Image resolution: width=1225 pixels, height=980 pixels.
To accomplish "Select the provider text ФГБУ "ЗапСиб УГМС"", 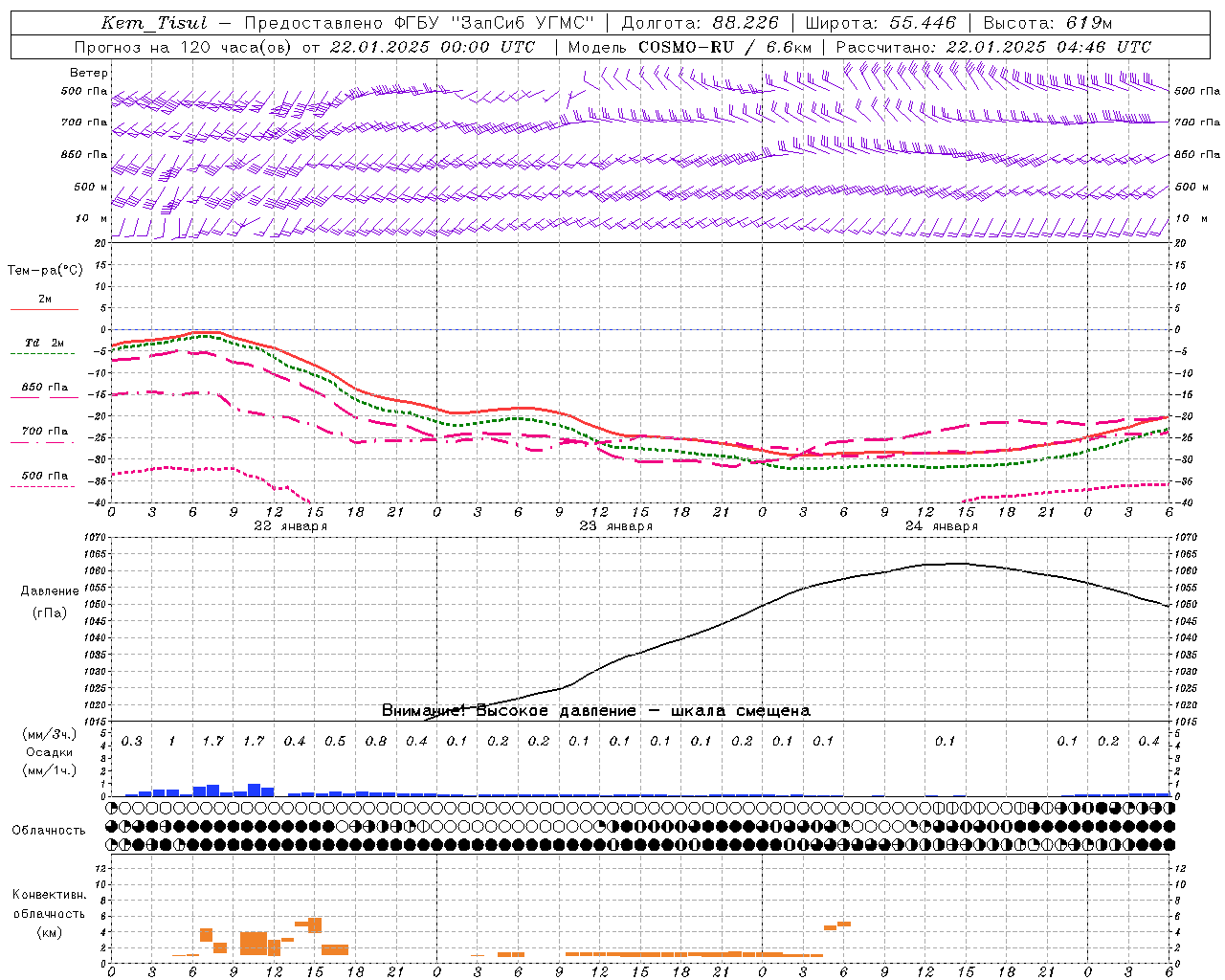I will (x=494, y=23).
